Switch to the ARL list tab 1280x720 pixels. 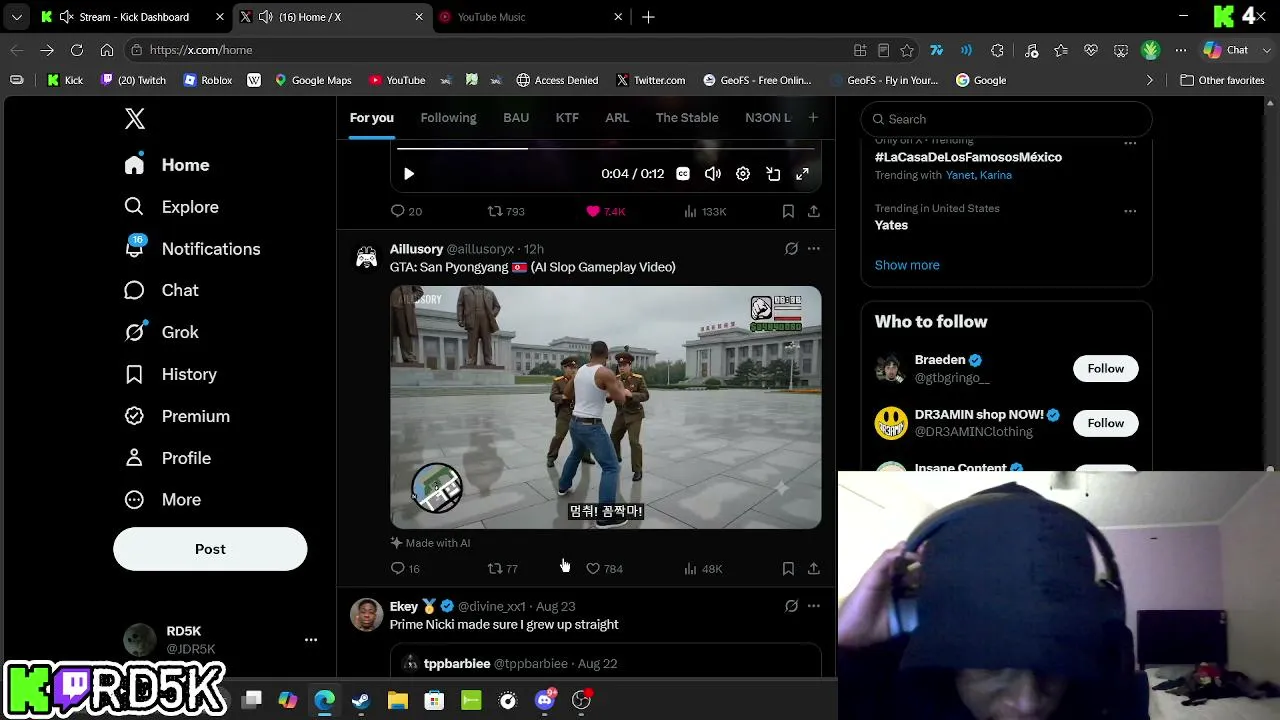tap(617, 118)
